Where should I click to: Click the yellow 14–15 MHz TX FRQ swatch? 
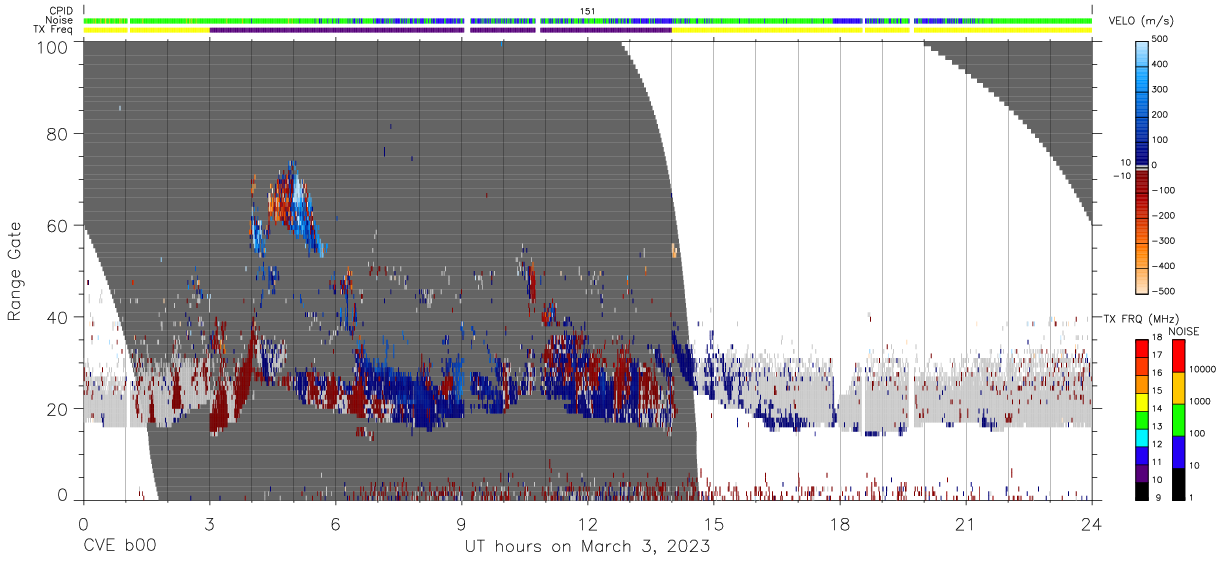(x=1142, y=400)
